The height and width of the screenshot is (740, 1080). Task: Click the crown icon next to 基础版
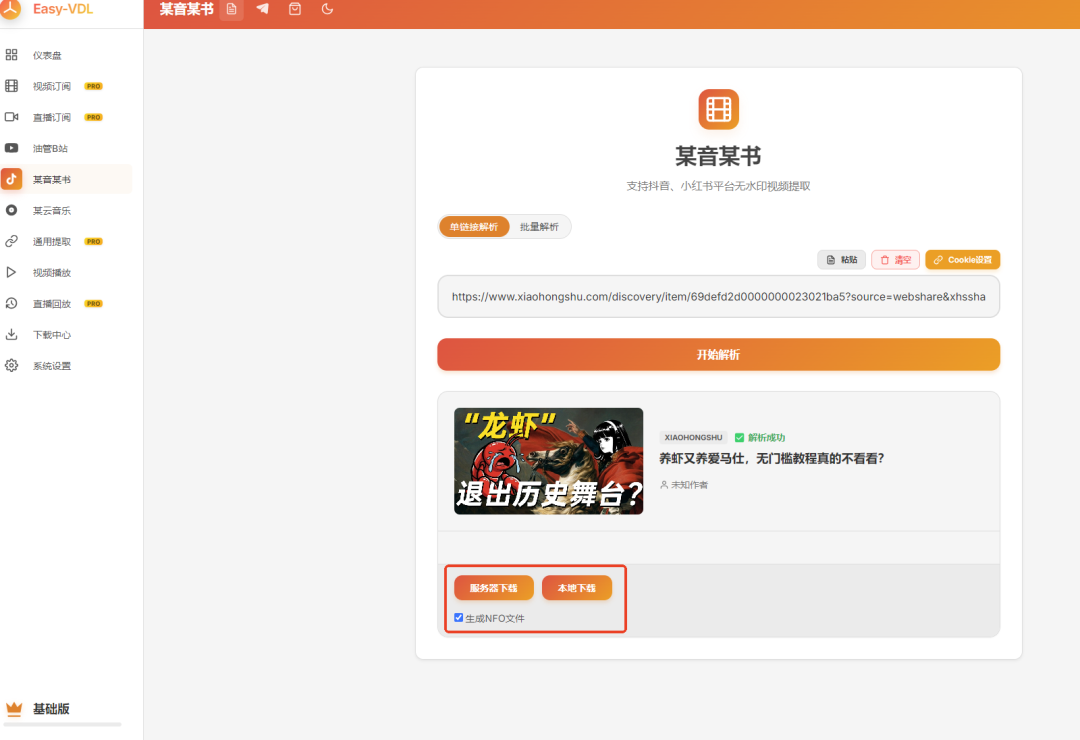(13, 708)
